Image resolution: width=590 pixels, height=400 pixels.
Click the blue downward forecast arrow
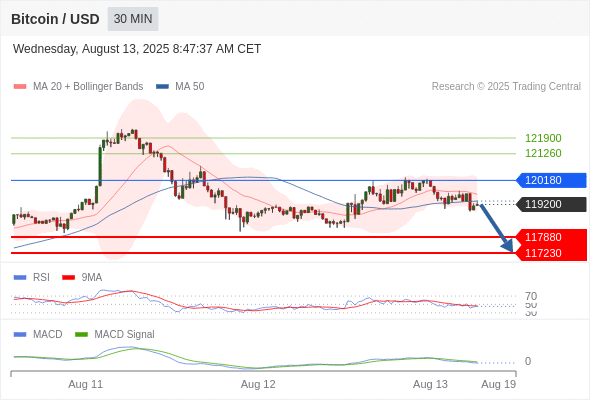point(497,228)
